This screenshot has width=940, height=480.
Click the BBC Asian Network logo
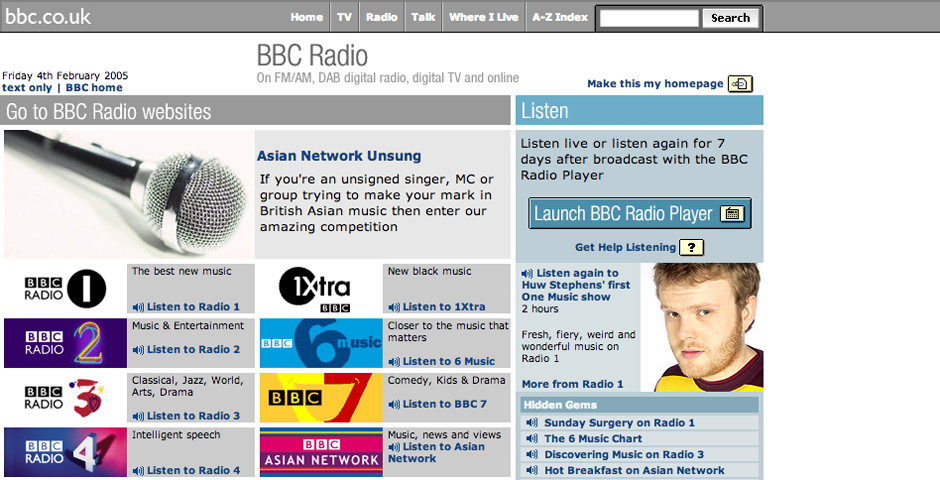(321, 452)
